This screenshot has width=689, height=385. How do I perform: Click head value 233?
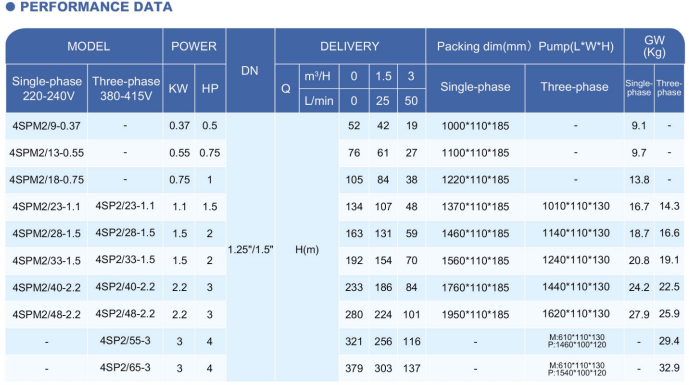pyautogui.click(x=354, y=287)
